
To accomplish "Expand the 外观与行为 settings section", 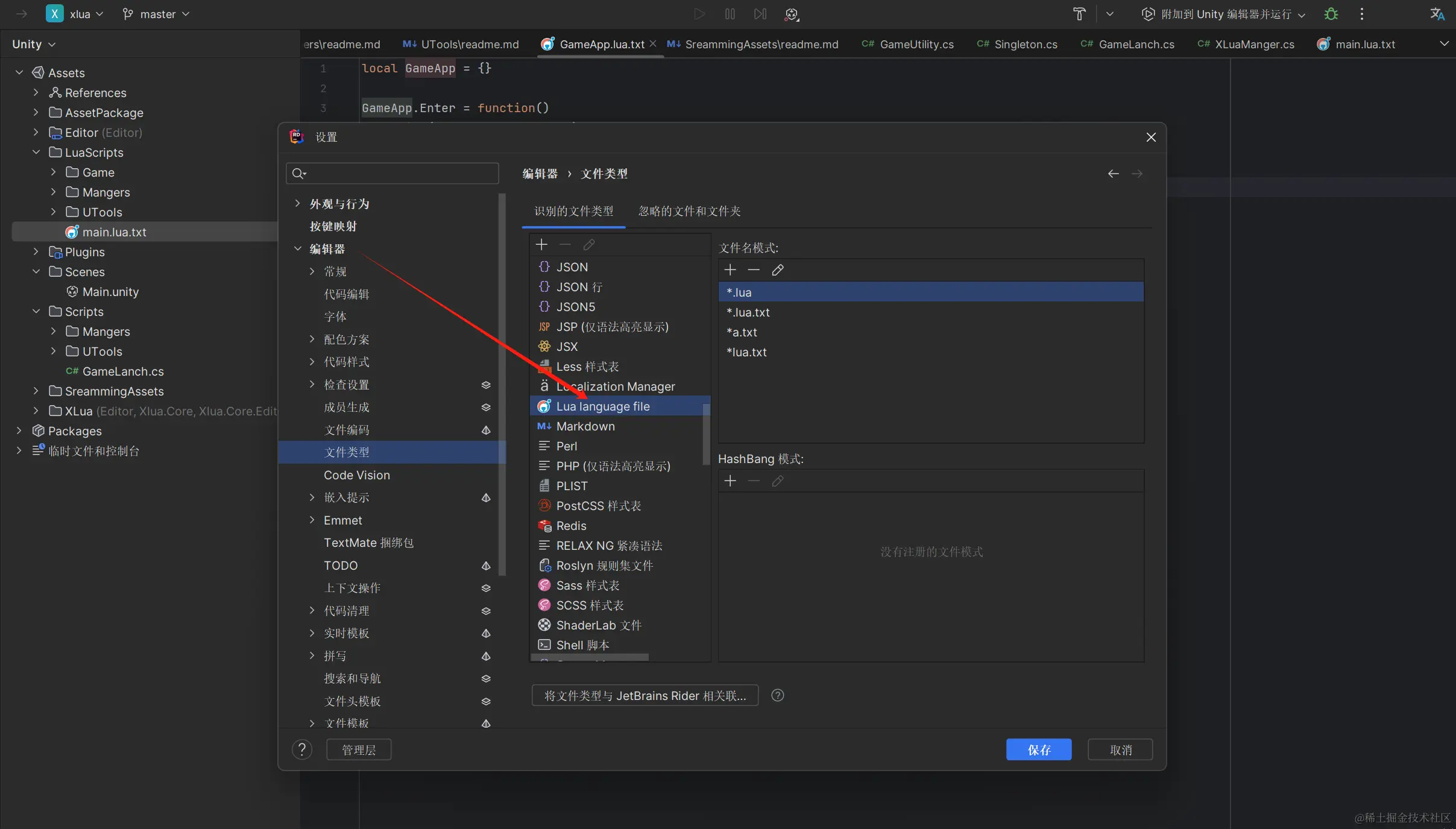I will 297,204.
